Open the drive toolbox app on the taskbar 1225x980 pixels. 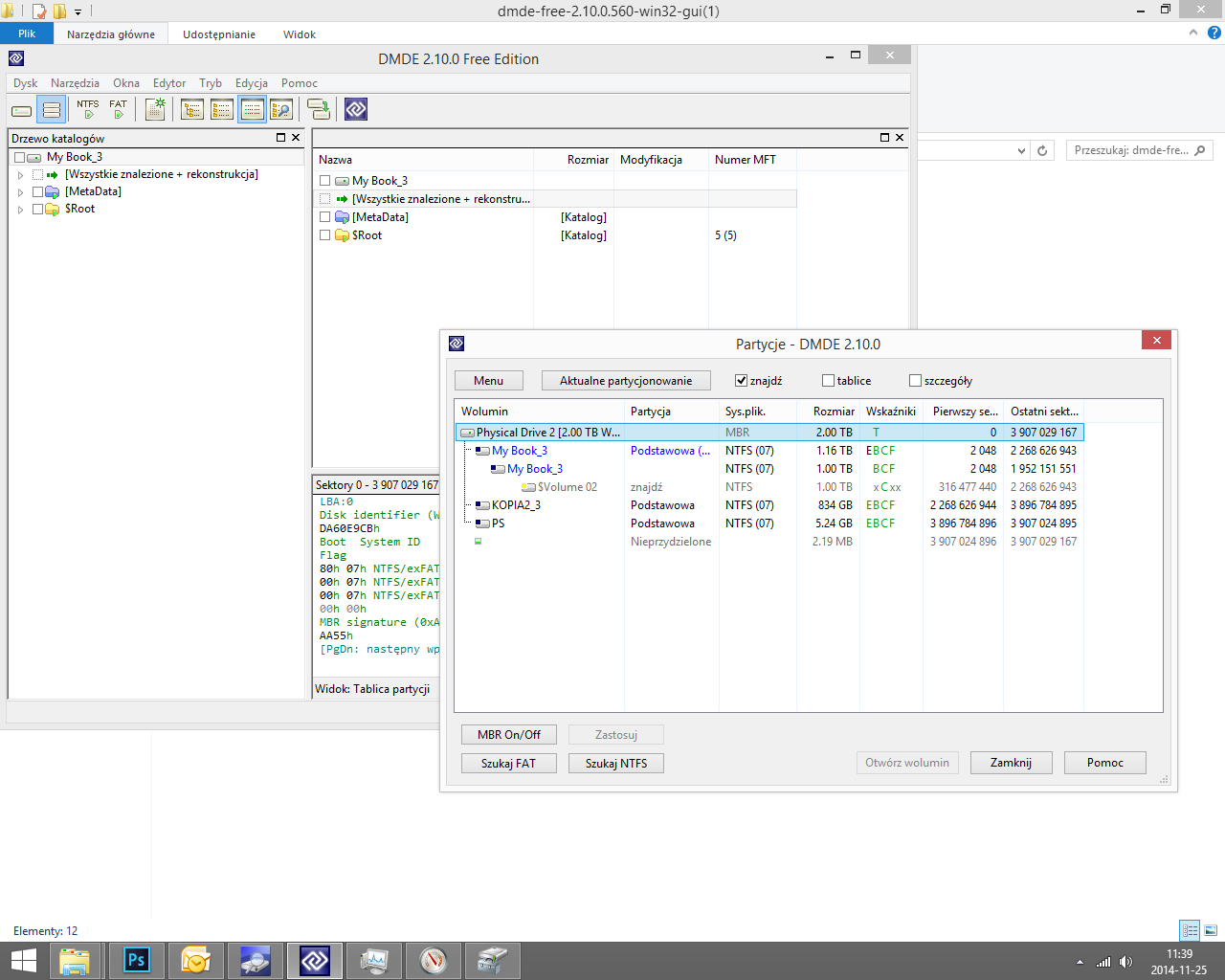click(x=493, y=960)
